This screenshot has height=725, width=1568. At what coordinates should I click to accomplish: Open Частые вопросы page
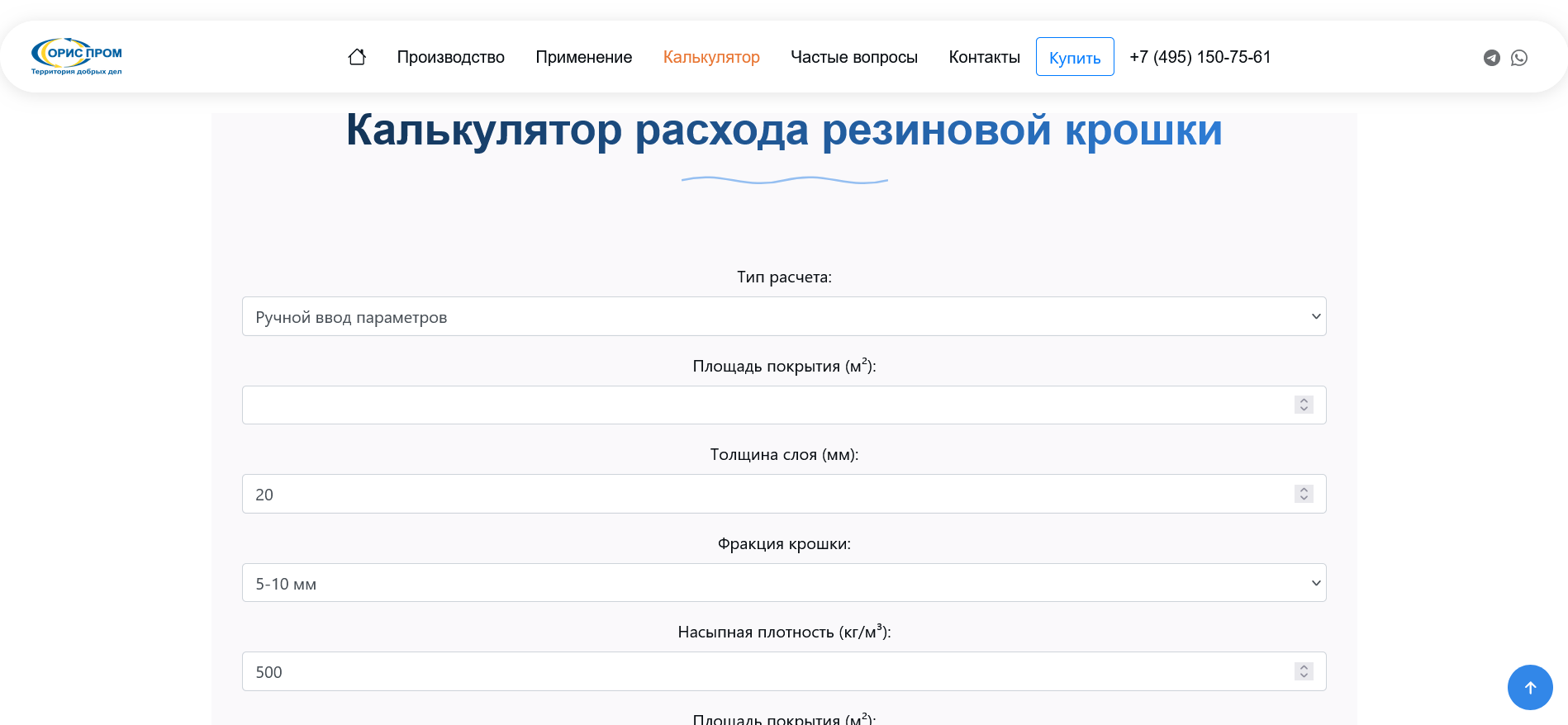853,57
